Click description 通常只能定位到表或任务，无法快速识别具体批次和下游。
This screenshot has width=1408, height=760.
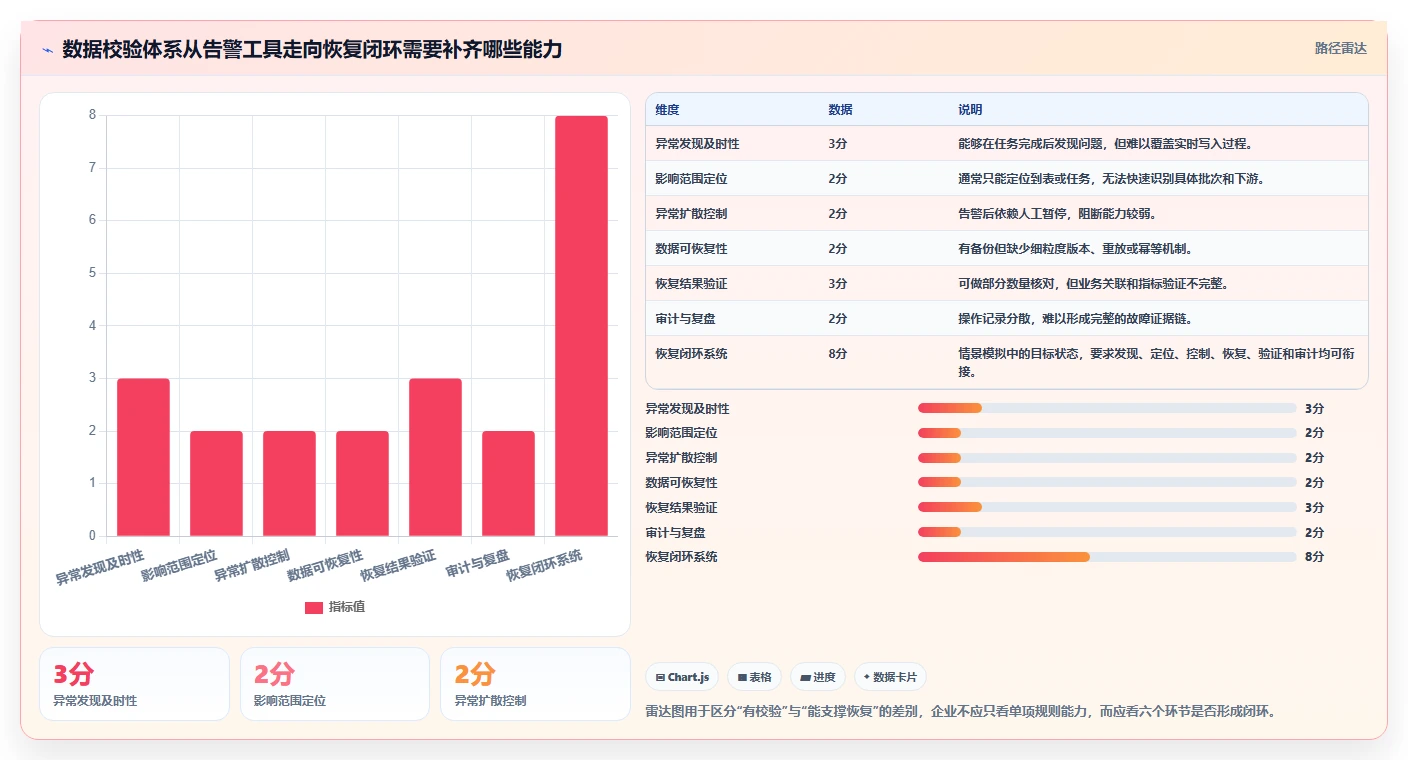[x=1111, y=179]
